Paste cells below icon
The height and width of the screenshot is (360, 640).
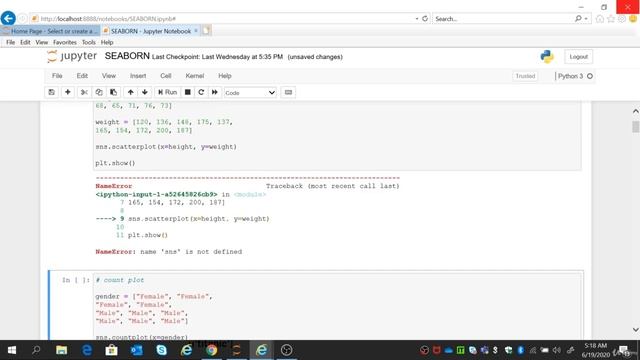tap(113, 92)
